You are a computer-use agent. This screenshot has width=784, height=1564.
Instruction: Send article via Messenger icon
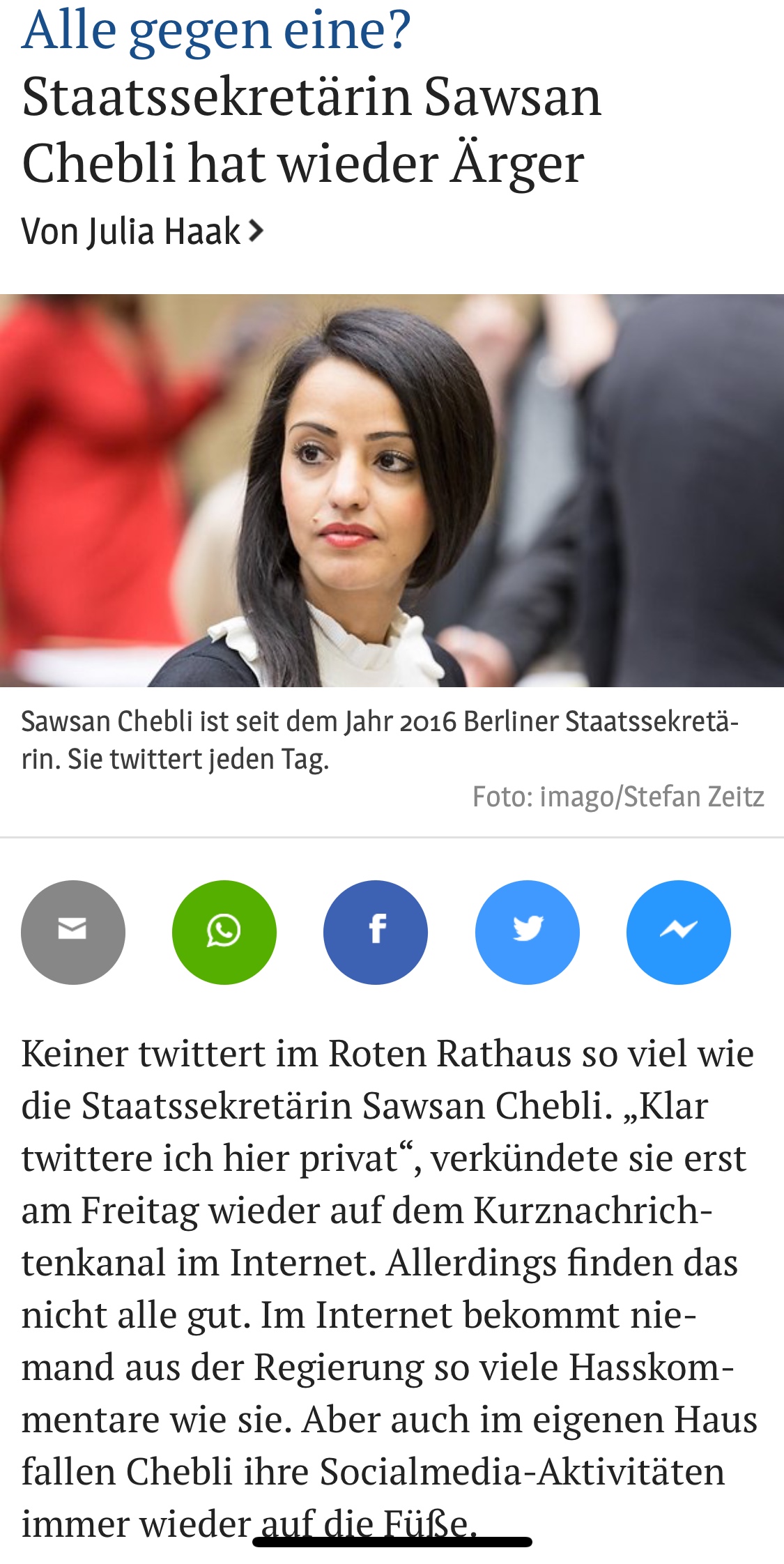679,932
